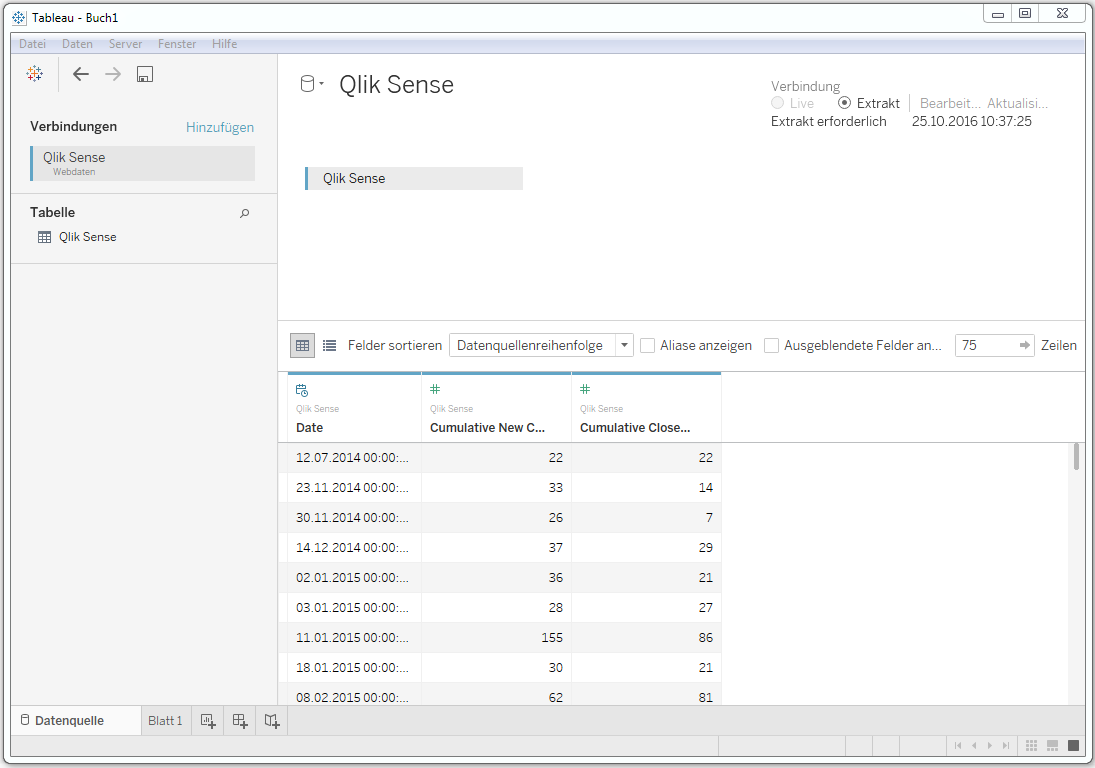Add a new dashboard
Screen dimensions: 1095x768
[x=240, y=721]
